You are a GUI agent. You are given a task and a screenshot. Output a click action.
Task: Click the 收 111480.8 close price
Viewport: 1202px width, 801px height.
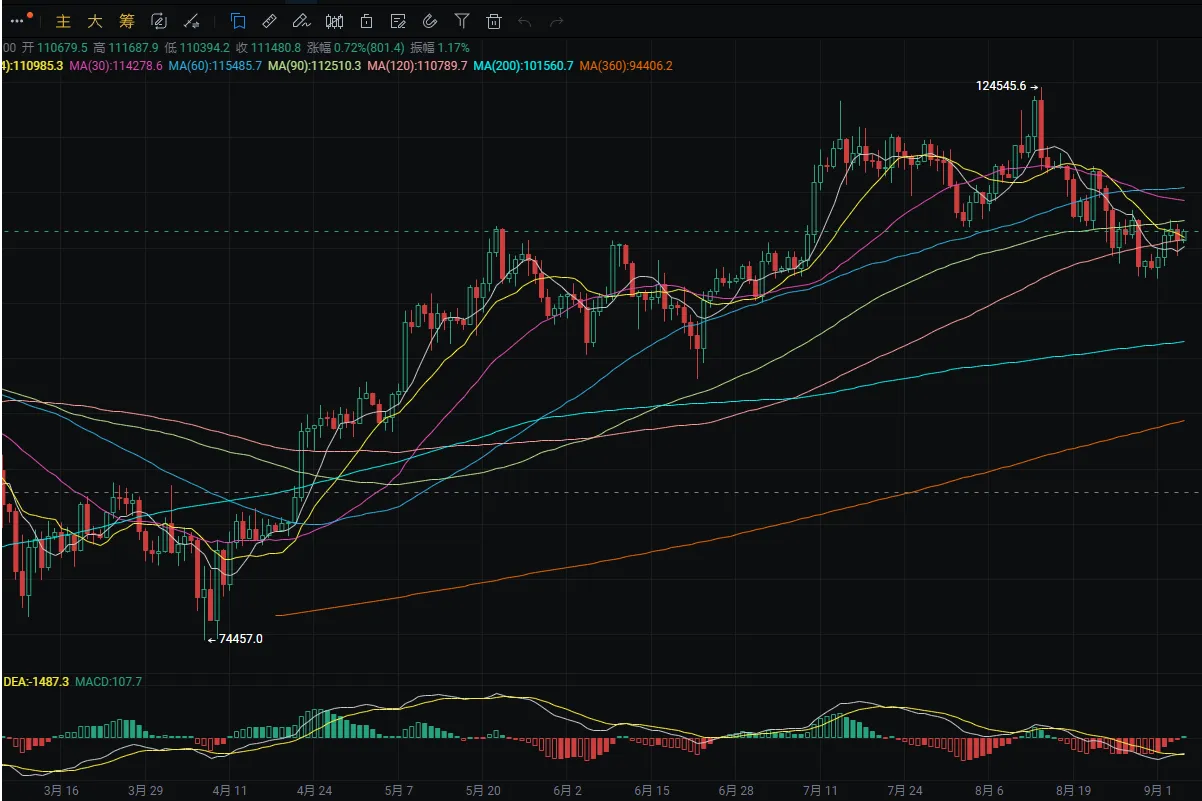pos(269,47)
